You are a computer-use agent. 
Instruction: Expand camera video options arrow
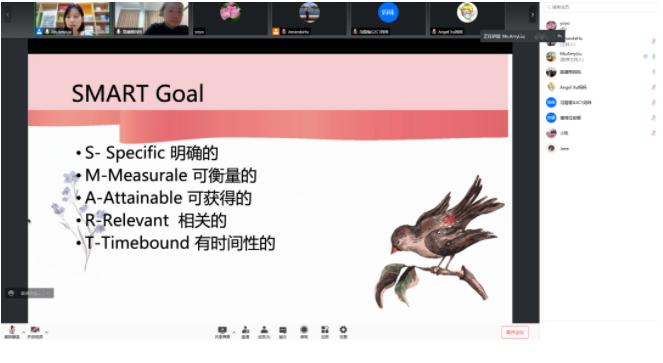(47, 332)
